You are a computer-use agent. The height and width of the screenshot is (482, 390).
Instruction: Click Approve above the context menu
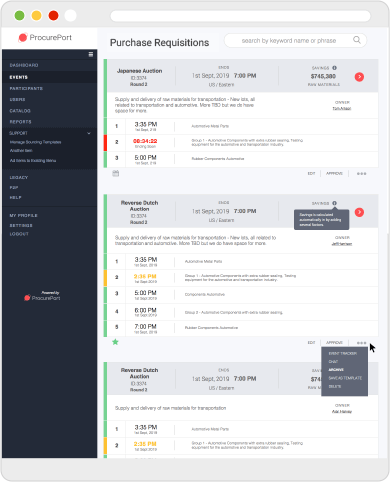click(334, 343)
